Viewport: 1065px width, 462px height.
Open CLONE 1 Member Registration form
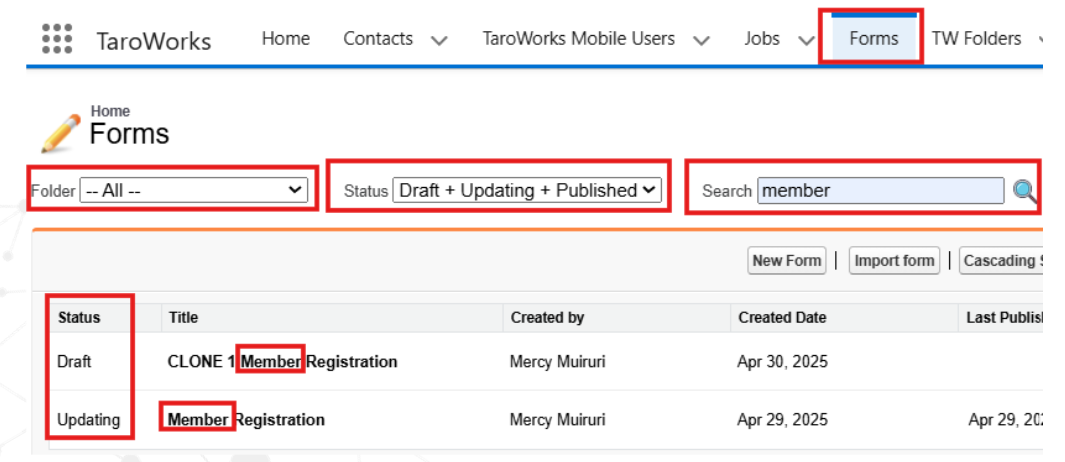point(283,361)
